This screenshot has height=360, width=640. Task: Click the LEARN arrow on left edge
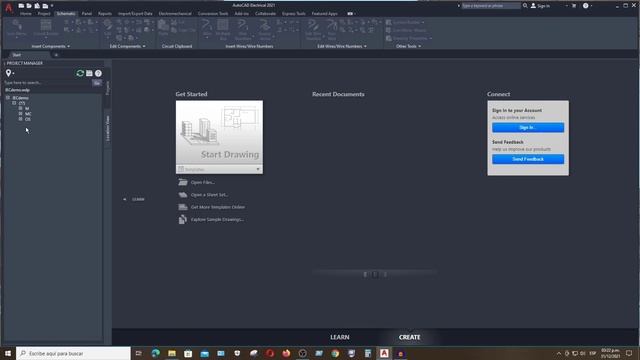tap(134, 199)
